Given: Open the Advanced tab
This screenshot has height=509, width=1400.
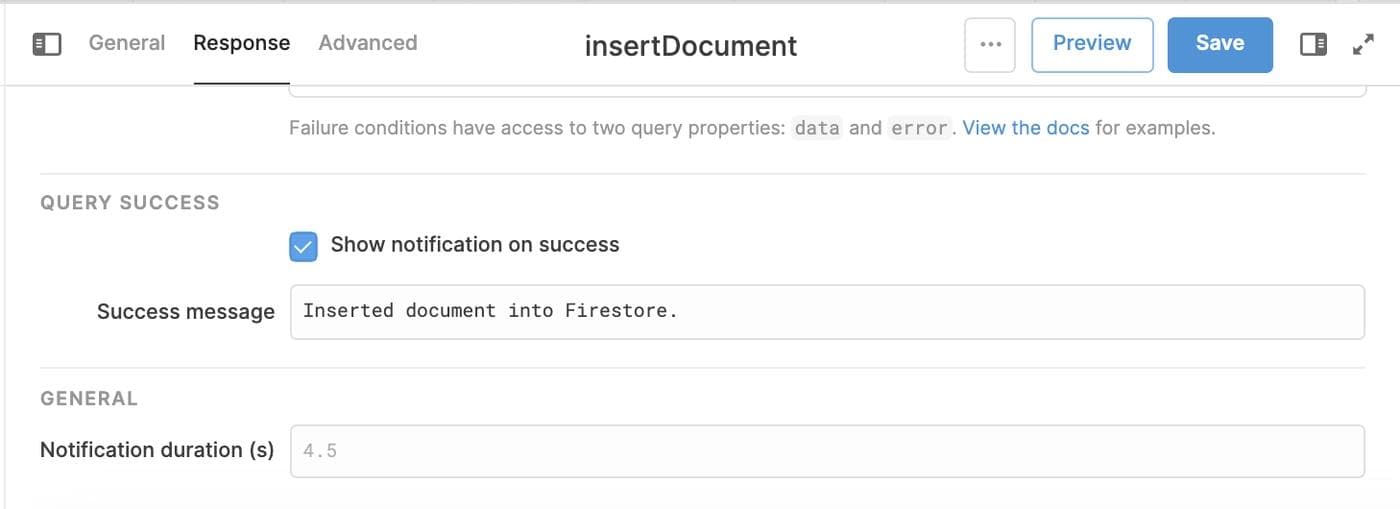Looking at the screenshot, I should pyautogui.click(x=368, y=43).
